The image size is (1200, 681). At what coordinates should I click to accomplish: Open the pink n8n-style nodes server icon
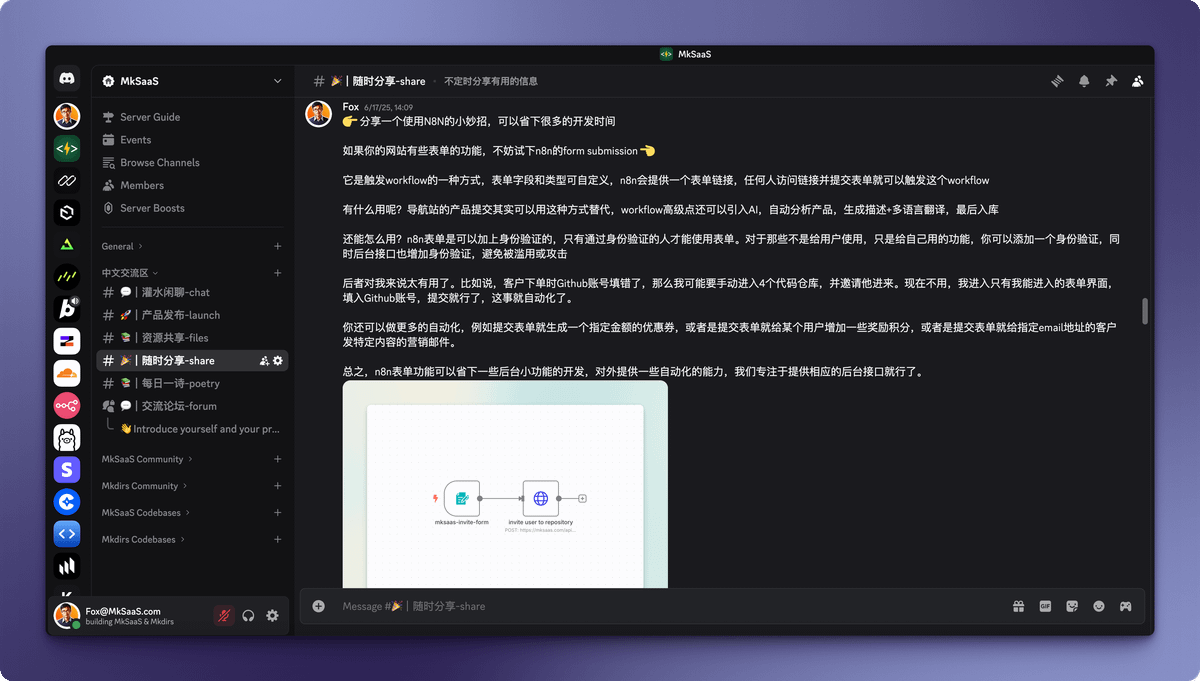pyautogui.click(x=67, y=405)
